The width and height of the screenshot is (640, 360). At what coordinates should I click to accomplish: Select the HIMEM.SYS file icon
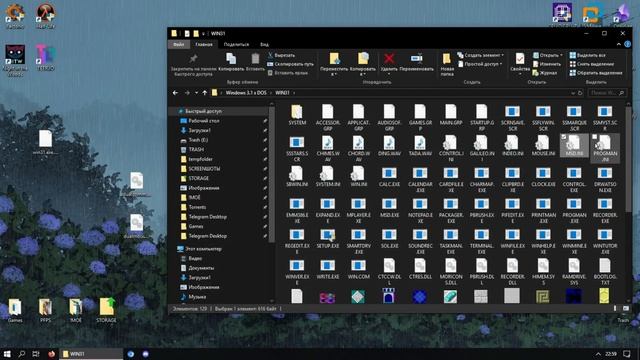(x=543, y=265)
